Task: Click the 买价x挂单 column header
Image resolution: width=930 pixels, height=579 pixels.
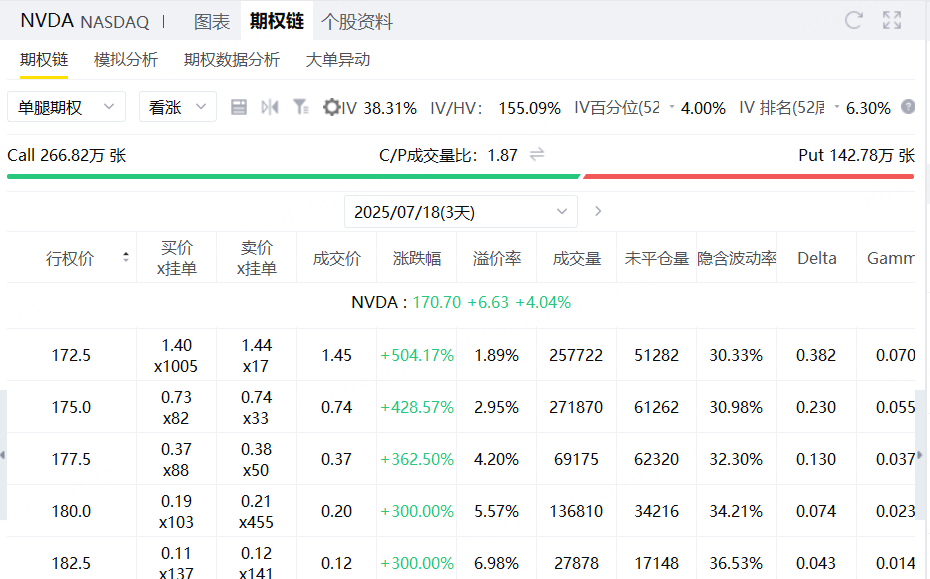Action: [177, 258]
